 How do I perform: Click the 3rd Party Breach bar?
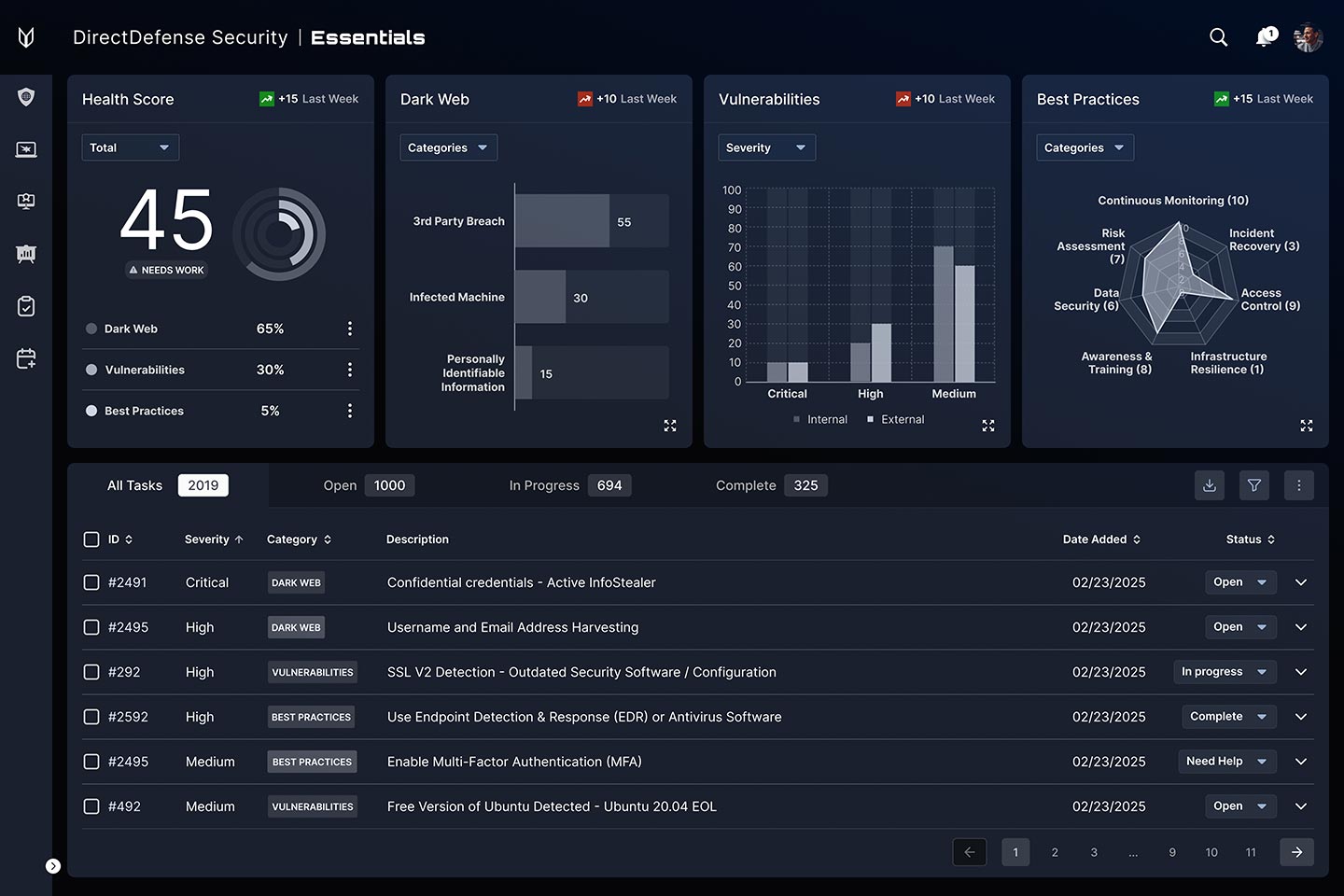(562, 221)
